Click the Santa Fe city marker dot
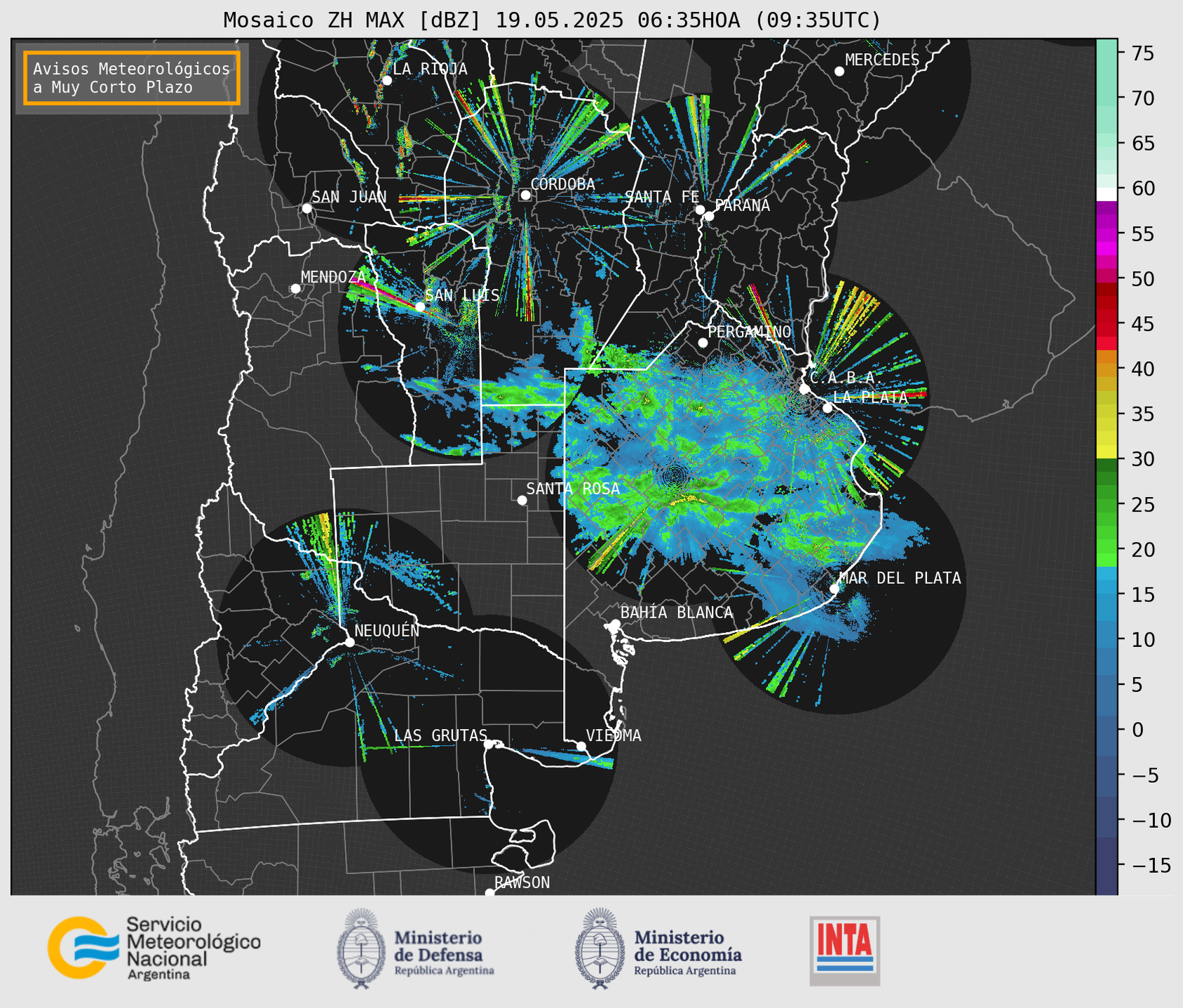The image size is (1183, 1008). pos(700,210)
